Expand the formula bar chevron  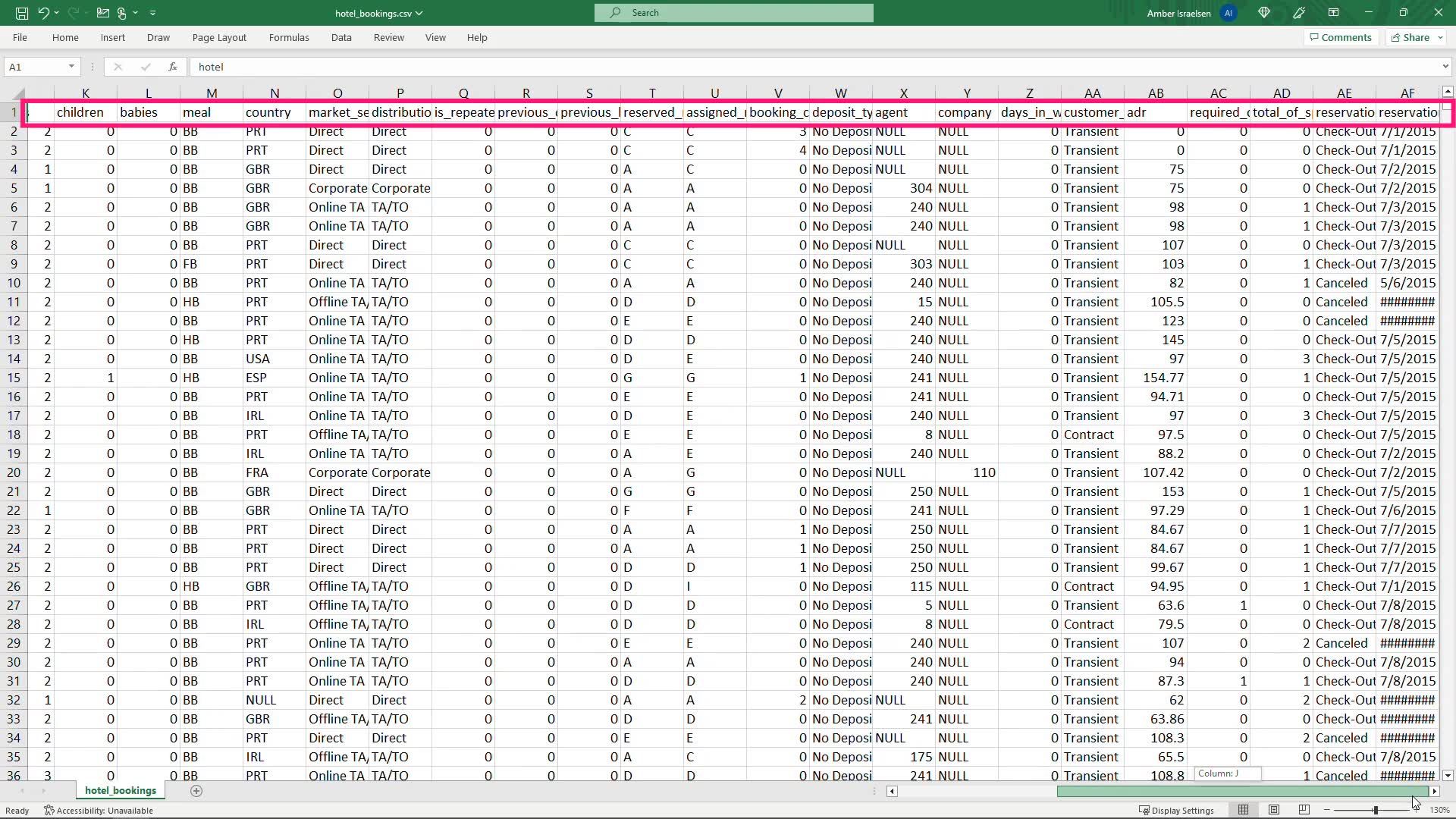coord(1445,67)
